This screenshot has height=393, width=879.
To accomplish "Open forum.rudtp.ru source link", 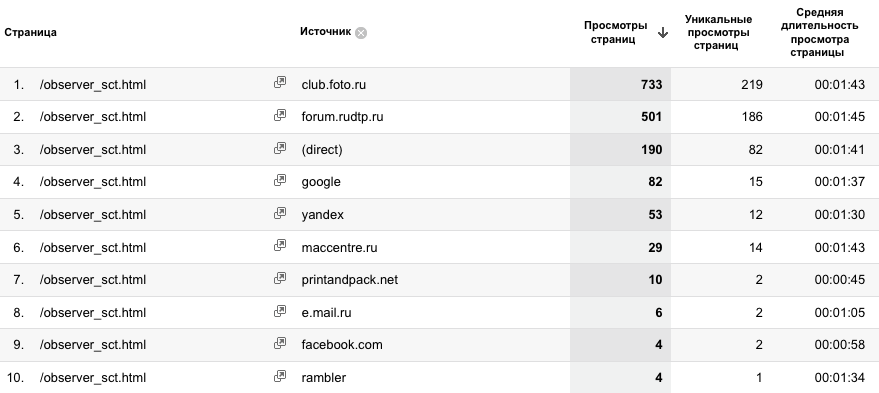I will coord(343,117).
